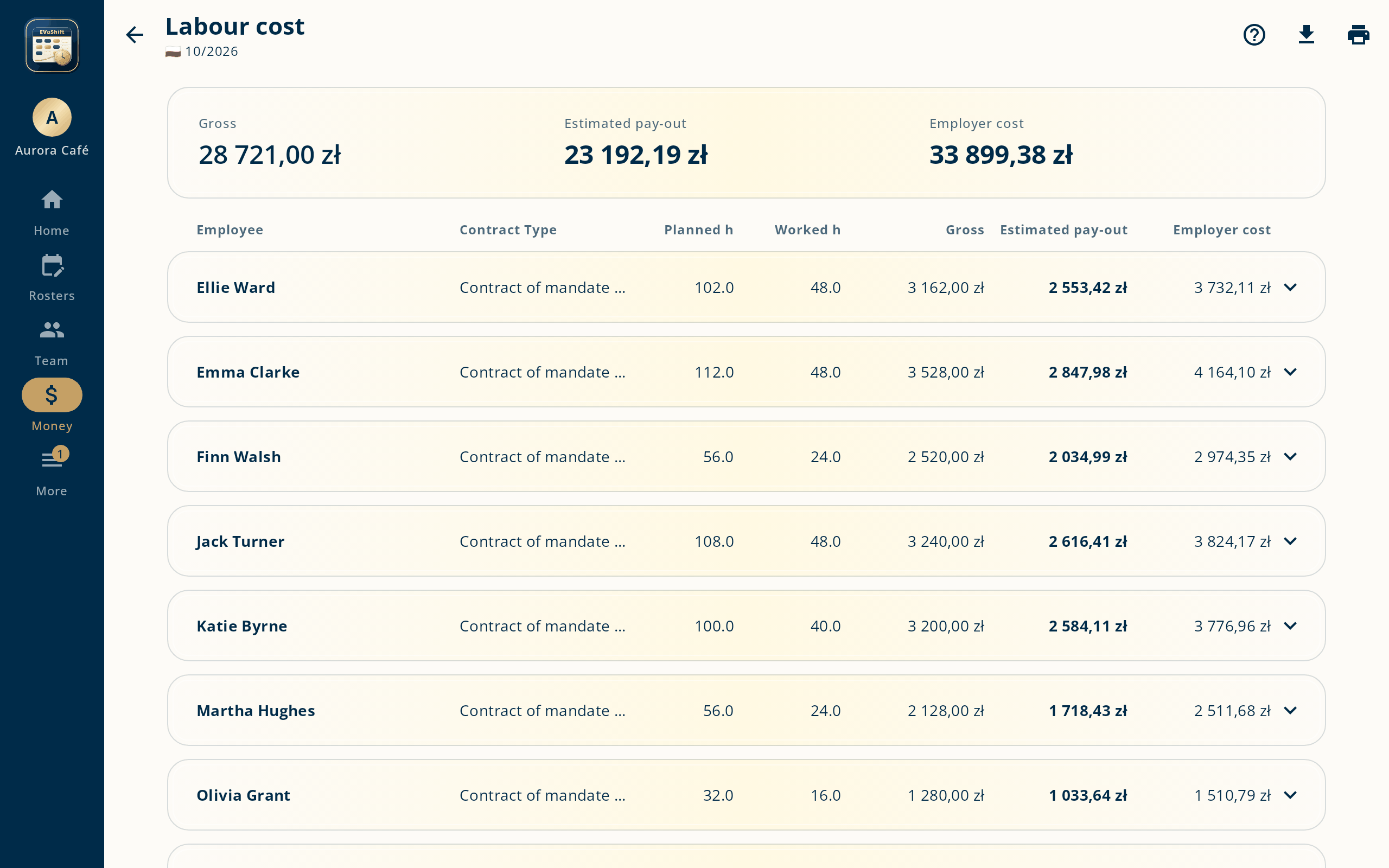Image resolution: width=1389 pixels, height=868 pixels.
Task: Expand Jack Turner's row
Action: coord(1290,541)
